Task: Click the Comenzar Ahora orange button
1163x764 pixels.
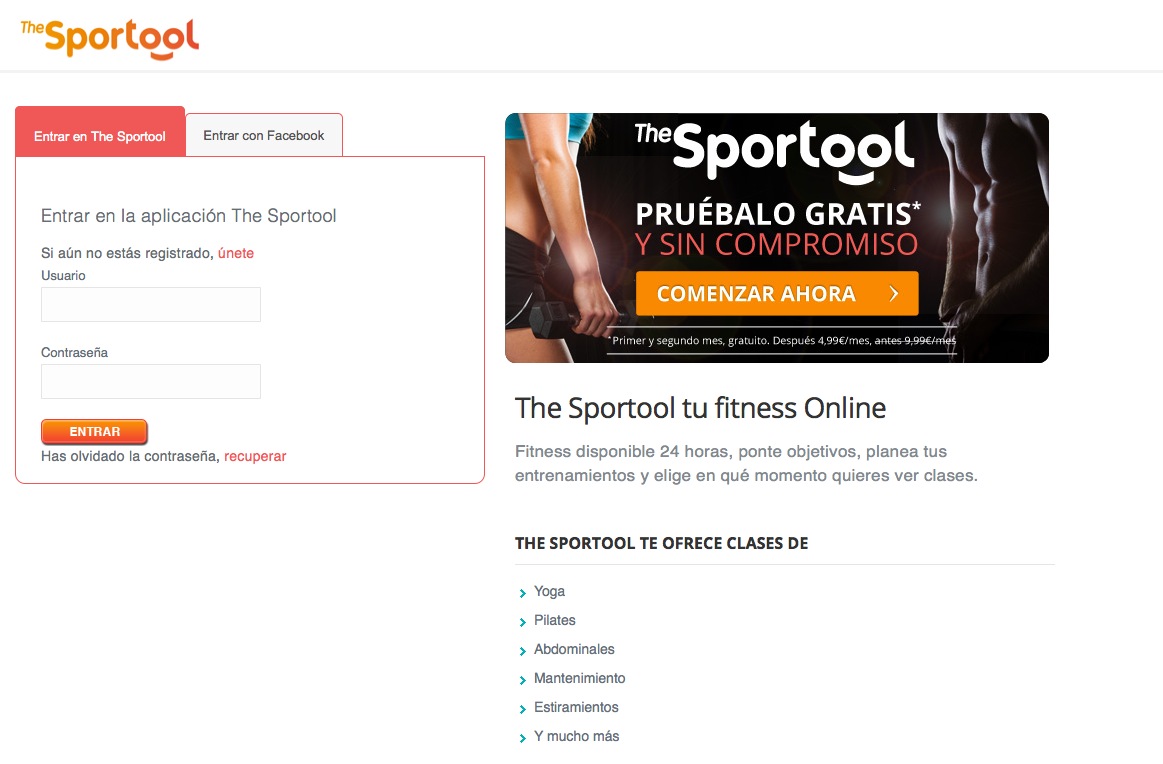Action: pos(777,294)
